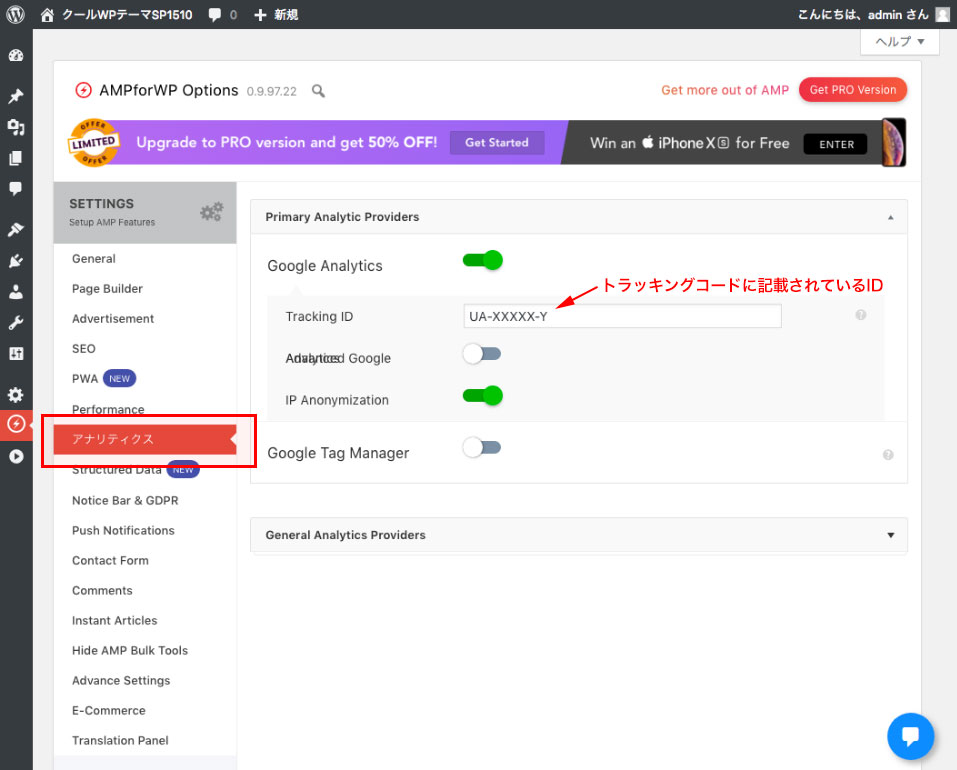The width and height of the screenshot is (957, 770).
Task: Open Plugins plug icon in sidebar
Action: (16, 261)
